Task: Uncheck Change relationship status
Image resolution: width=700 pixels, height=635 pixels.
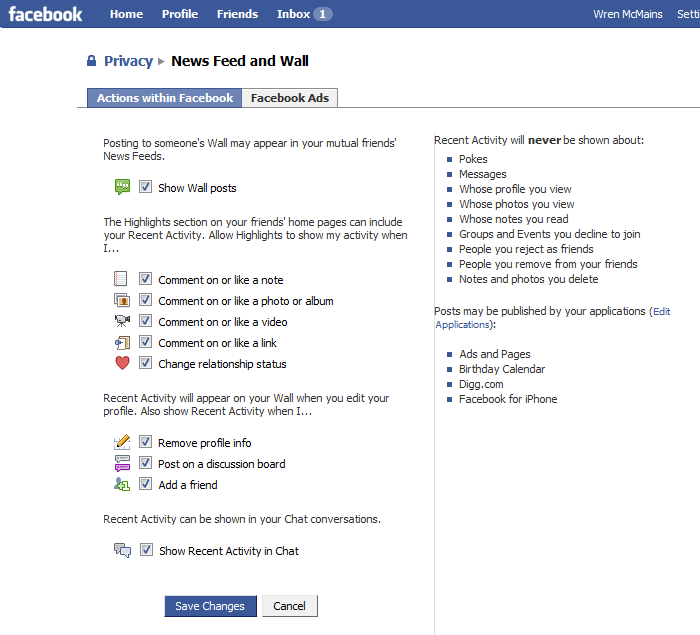Action: tap(145, 363)
